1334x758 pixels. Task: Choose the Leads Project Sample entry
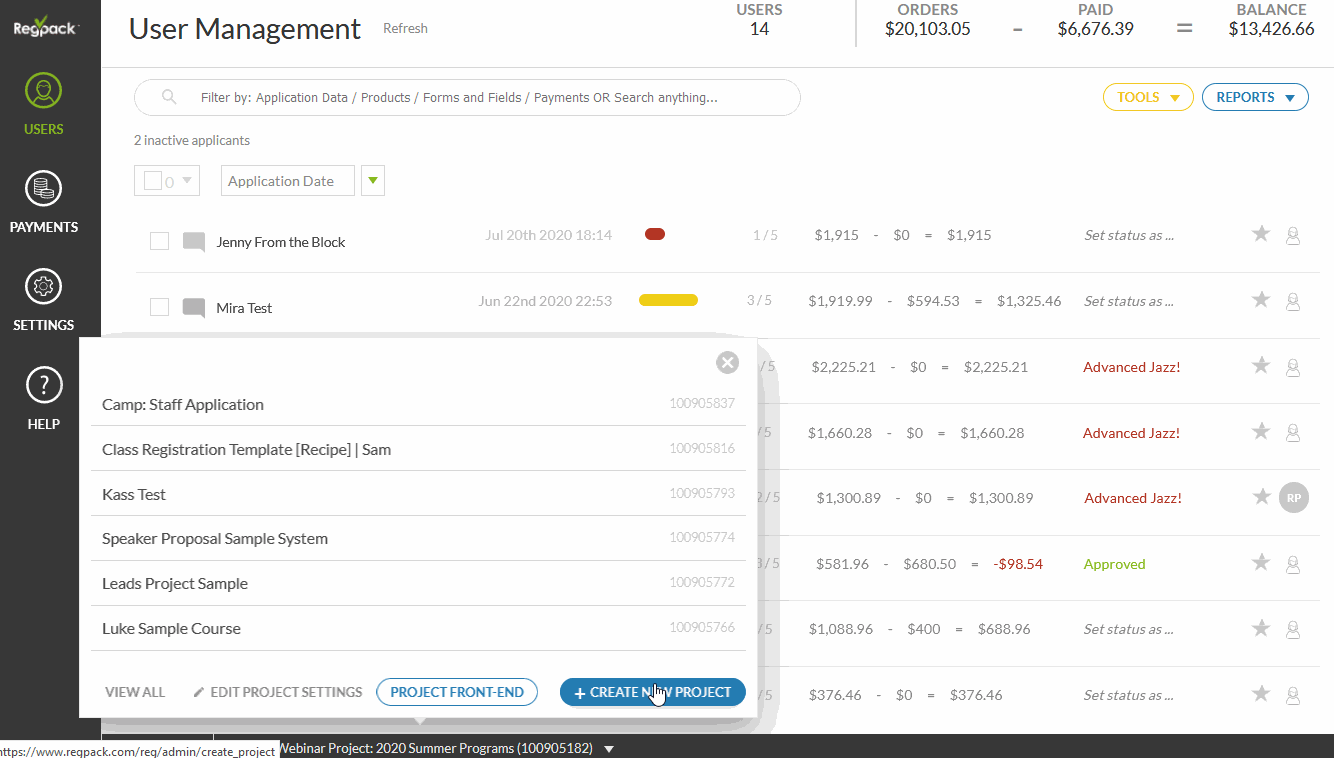pos(175,584)
